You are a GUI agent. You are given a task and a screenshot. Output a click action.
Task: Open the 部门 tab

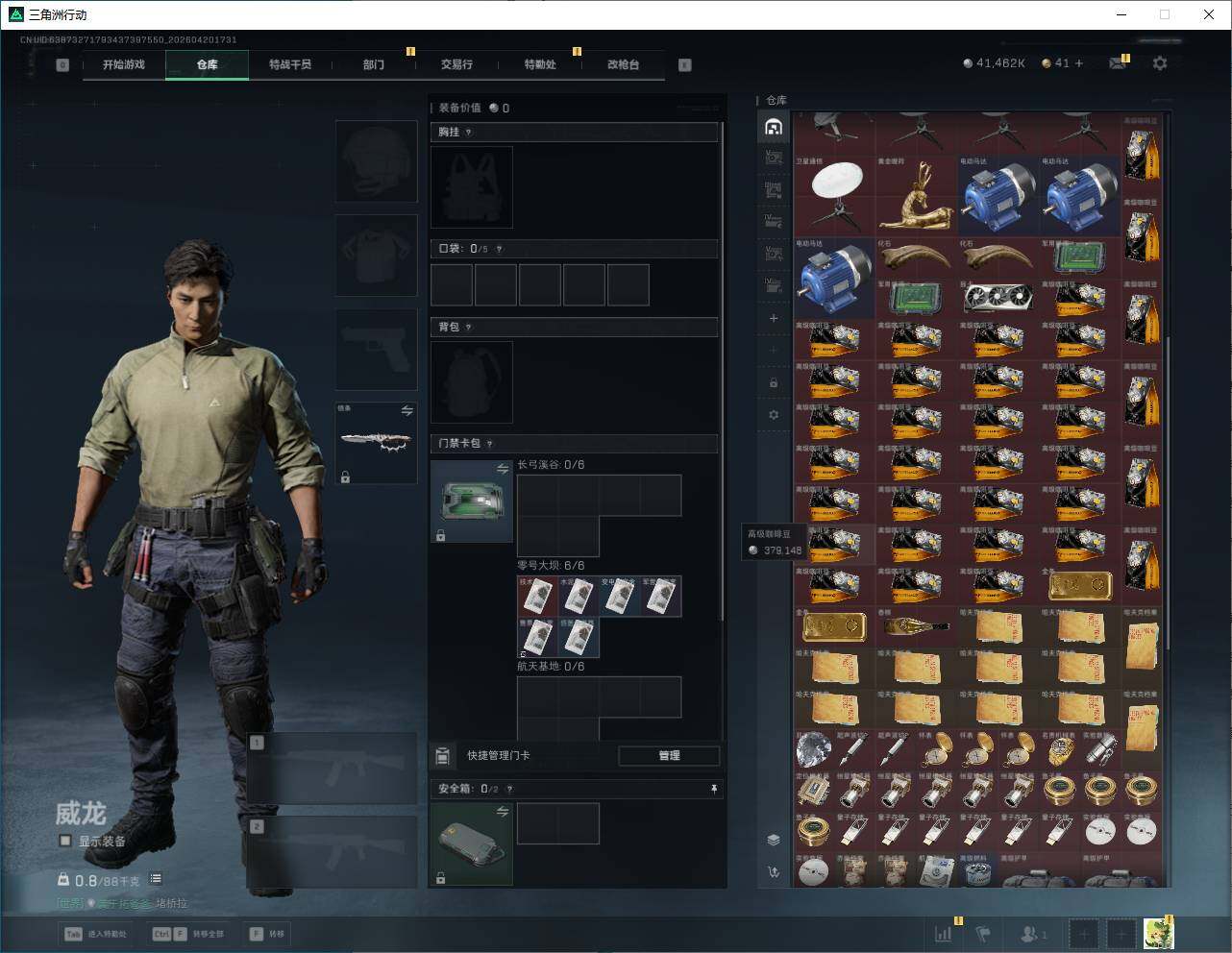point(374,64)
